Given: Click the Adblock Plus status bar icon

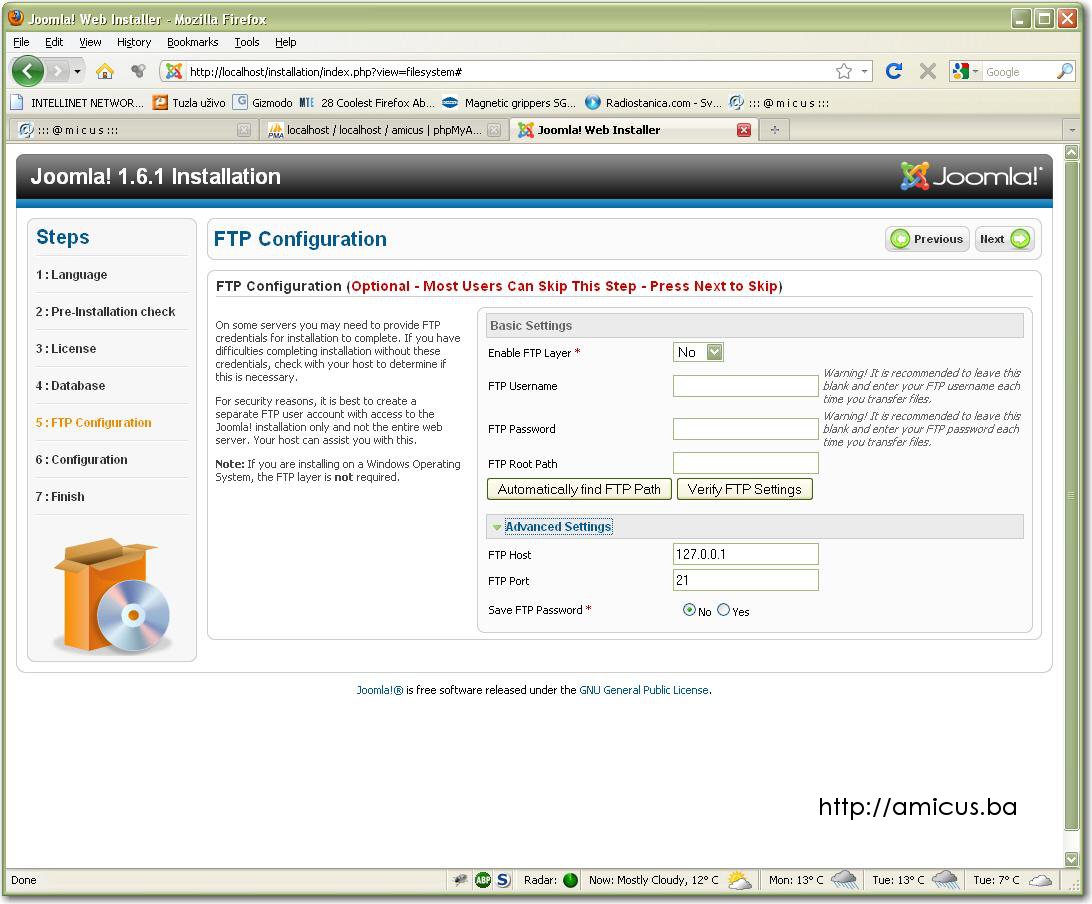Looking at the screenshot, I should point(483,880).
